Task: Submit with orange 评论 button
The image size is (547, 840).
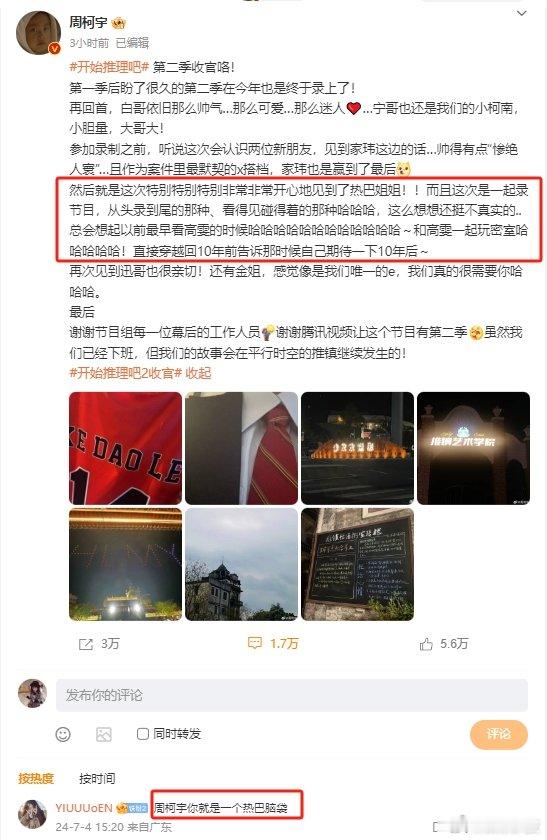Action: pyautogui.click(x=499, y=734)
